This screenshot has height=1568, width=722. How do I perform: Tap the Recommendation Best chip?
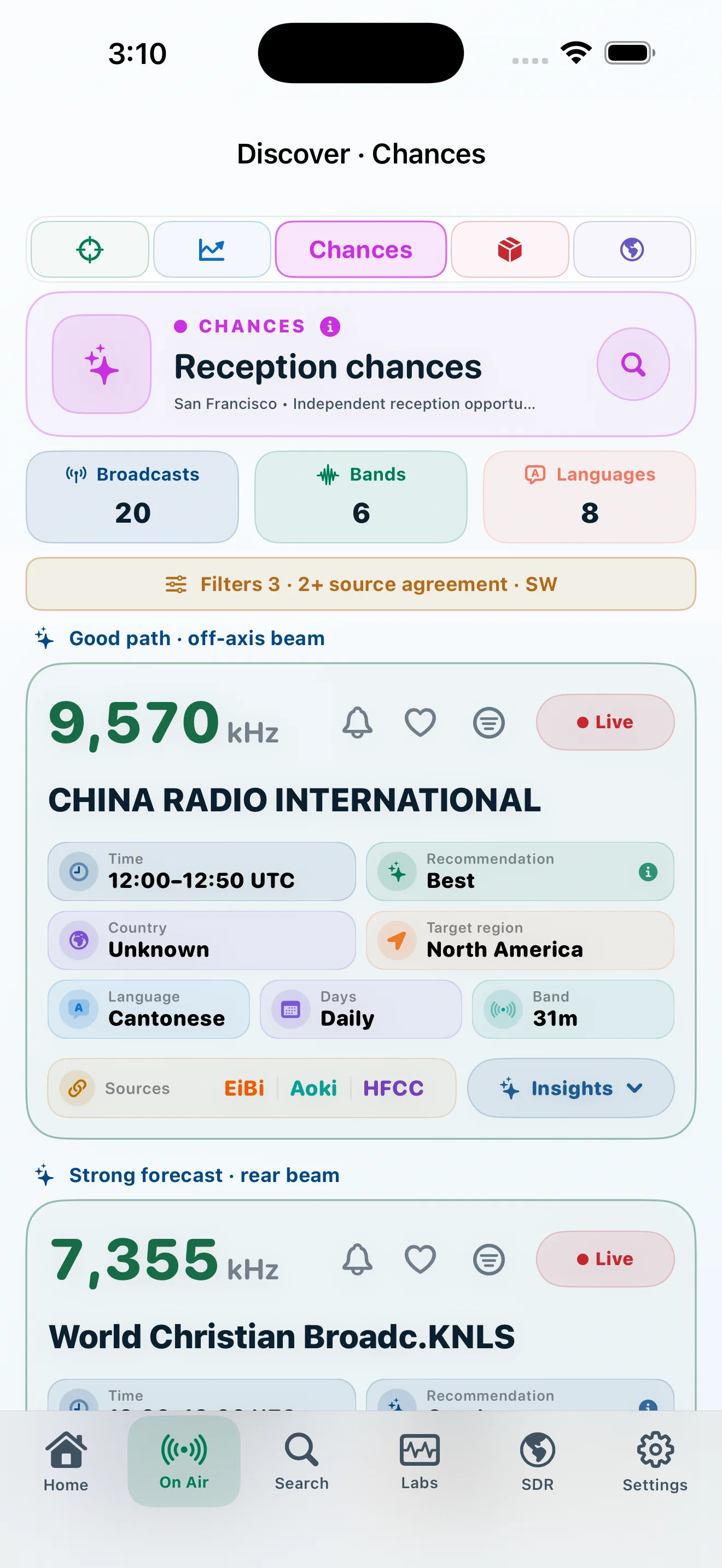[x=520, y=871]
